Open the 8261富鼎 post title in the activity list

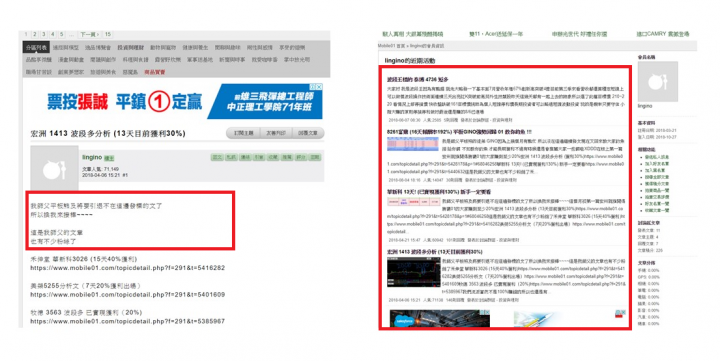pos(459,132)
